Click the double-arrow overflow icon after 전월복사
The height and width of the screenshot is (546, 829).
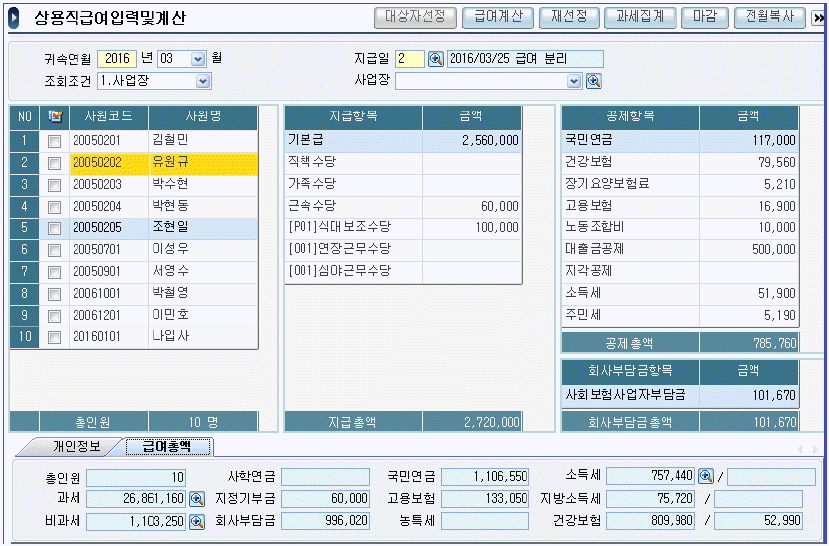click(x=818, y=18)
